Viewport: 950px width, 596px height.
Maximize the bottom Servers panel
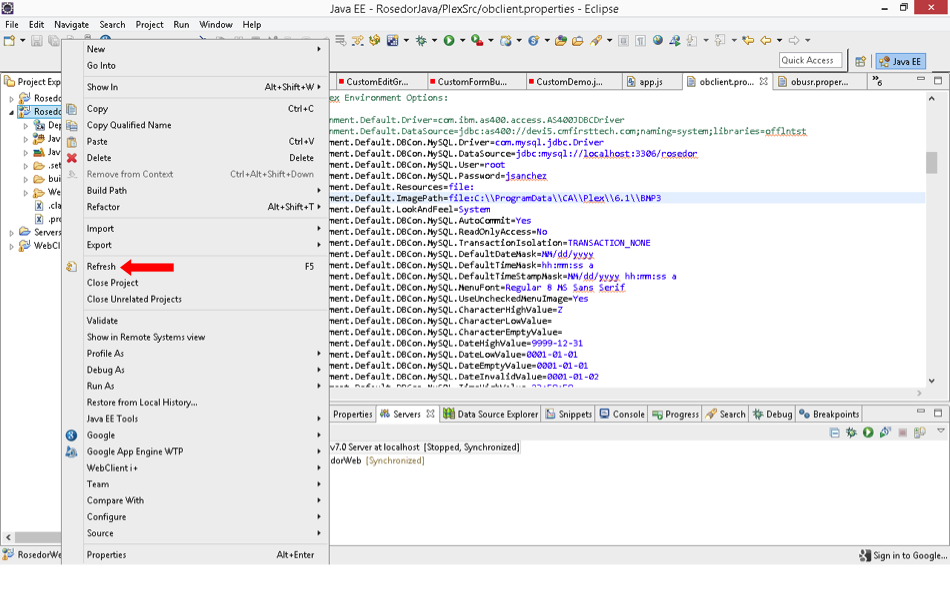pos(938,413)
